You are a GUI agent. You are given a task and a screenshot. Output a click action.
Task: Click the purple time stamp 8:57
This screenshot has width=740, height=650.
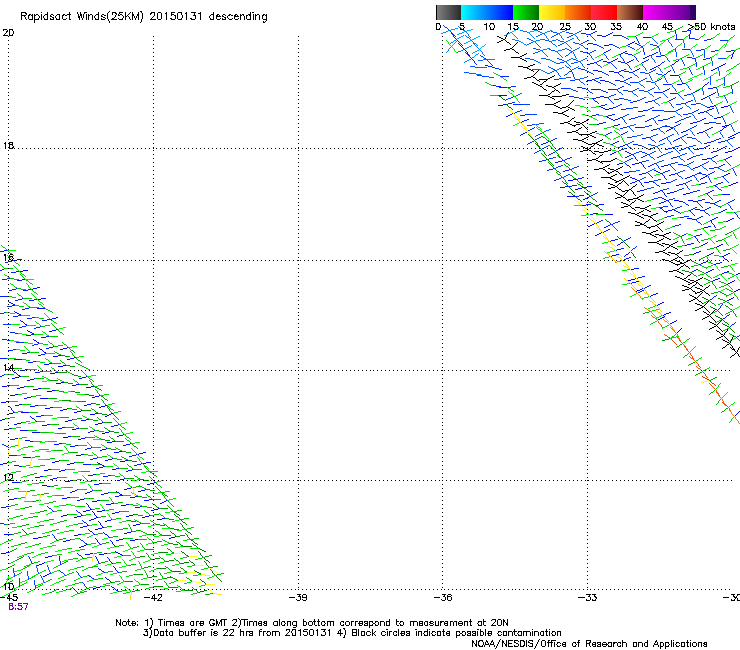pyautogui.click(x=18, y=607)
